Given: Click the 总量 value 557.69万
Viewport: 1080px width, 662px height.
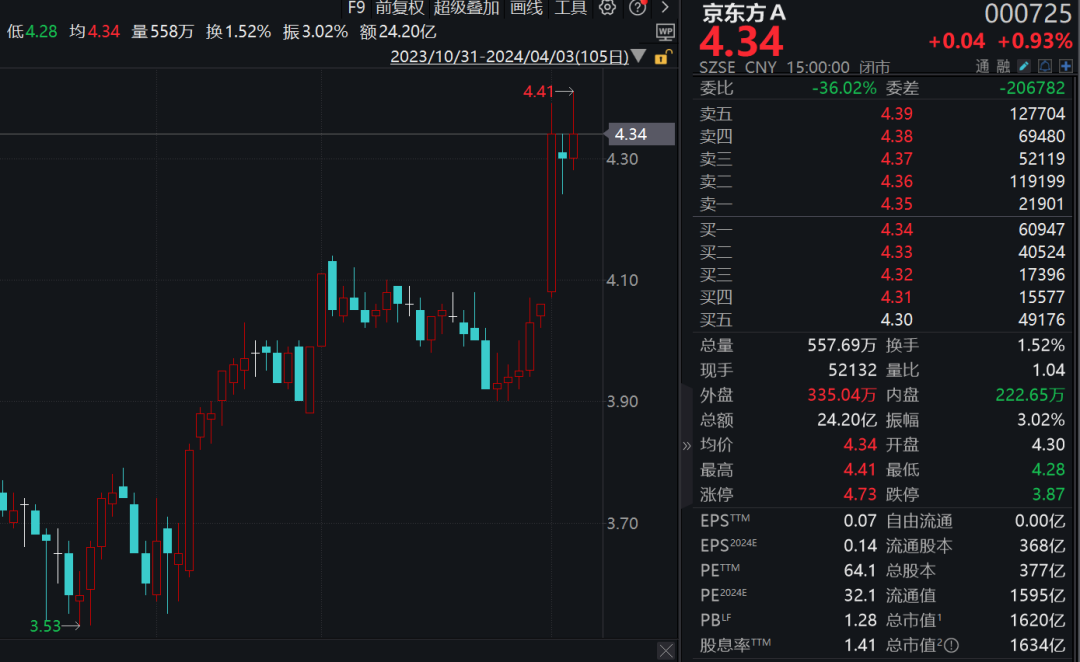Looking at the screenshot, I should pyautogui.click(x=842, y=345).
